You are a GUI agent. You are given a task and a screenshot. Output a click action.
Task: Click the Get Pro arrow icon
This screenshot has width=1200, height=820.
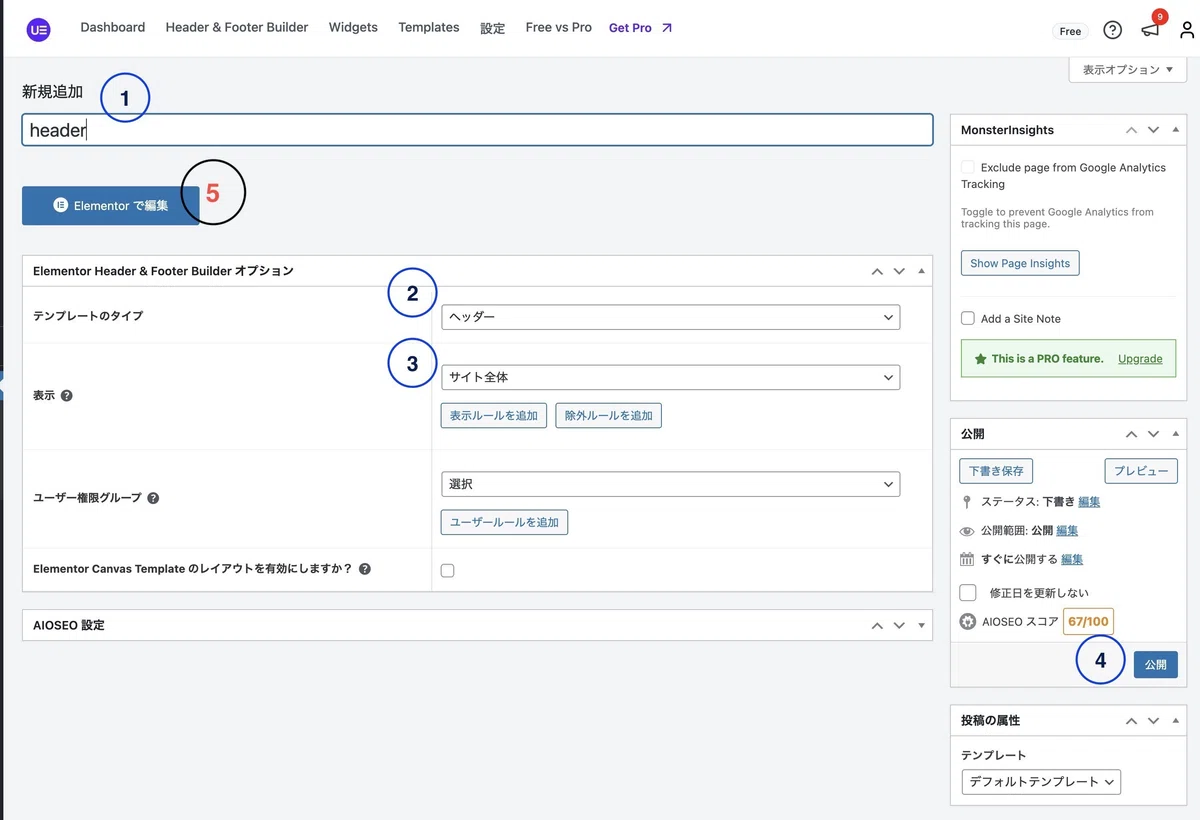pos(667,28)
